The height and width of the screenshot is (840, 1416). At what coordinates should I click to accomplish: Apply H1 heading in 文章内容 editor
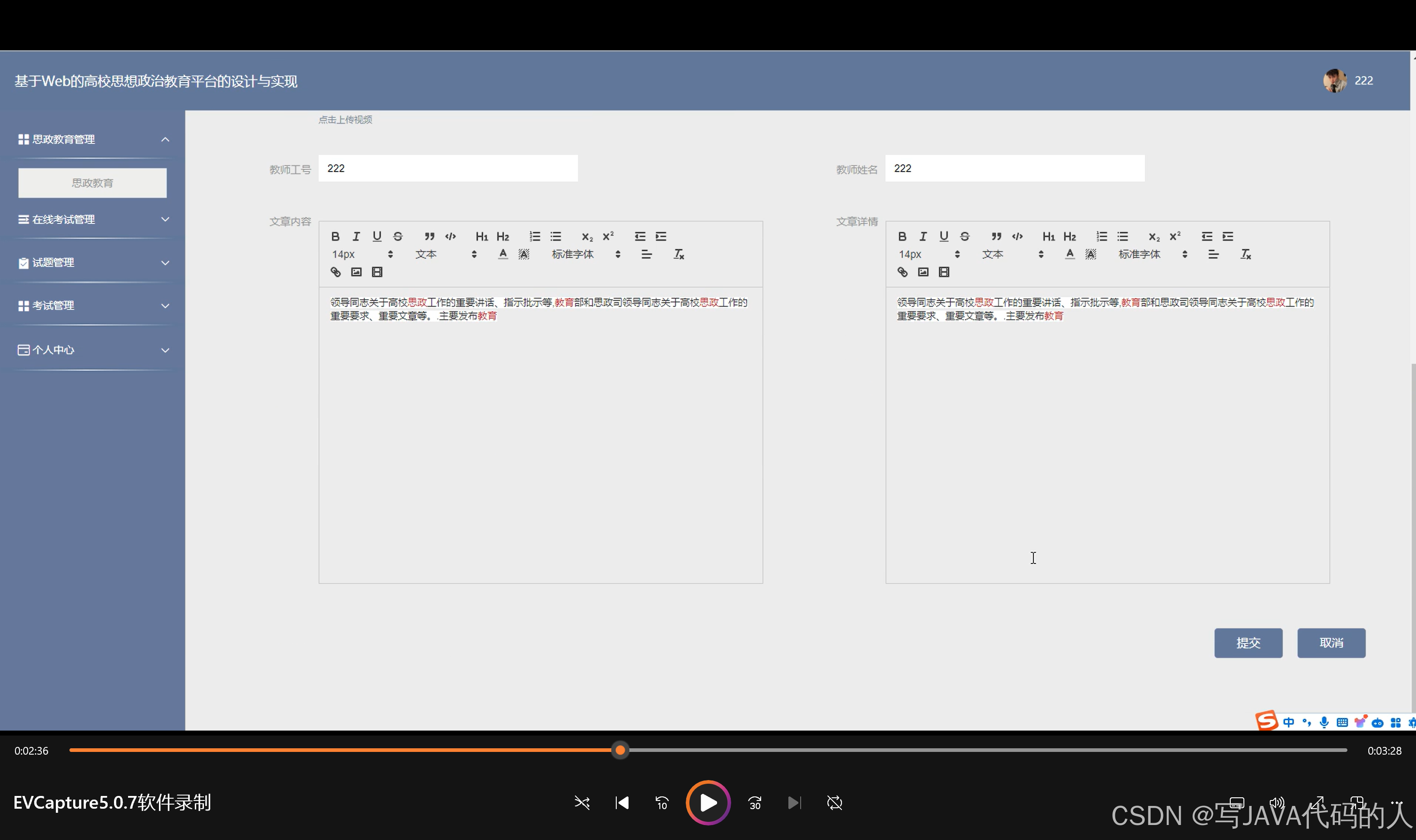482,237
